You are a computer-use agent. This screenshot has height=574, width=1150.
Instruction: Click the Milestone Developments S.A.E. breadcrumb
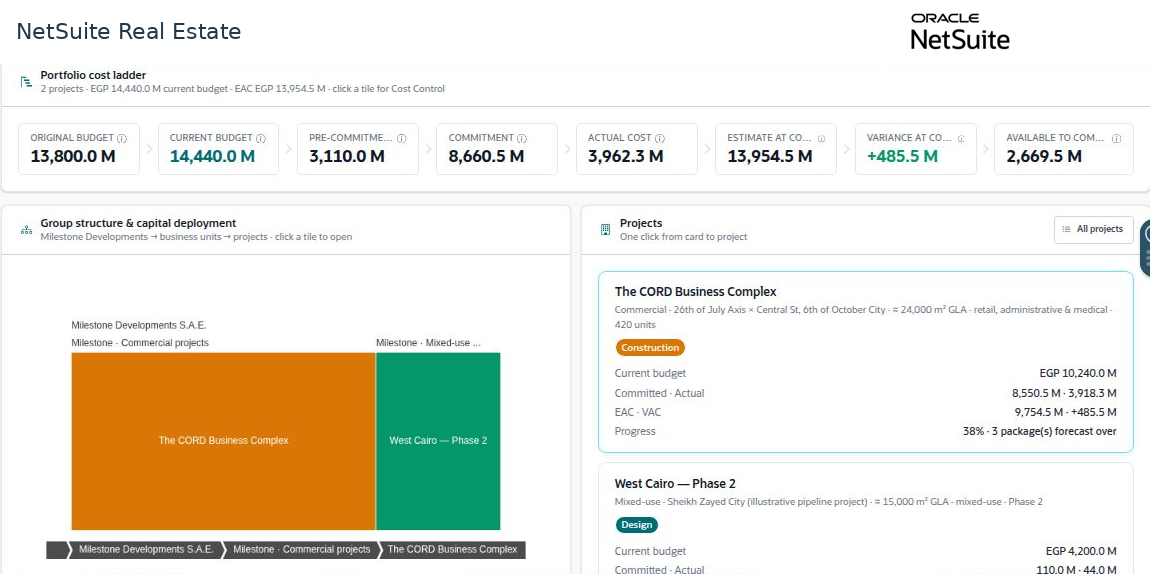(x=145, y=549)
